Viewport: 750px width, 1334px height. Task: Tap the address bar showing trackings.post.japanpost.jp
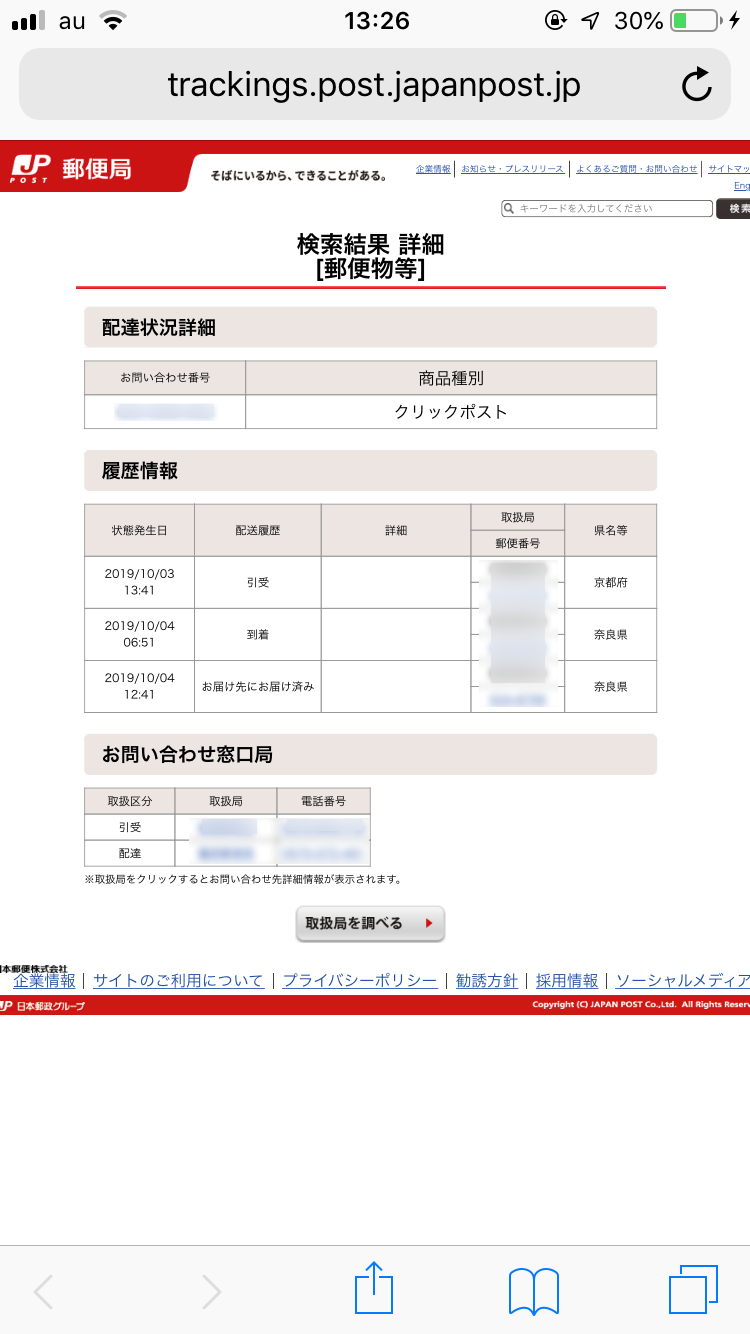(x=374, y=85)
